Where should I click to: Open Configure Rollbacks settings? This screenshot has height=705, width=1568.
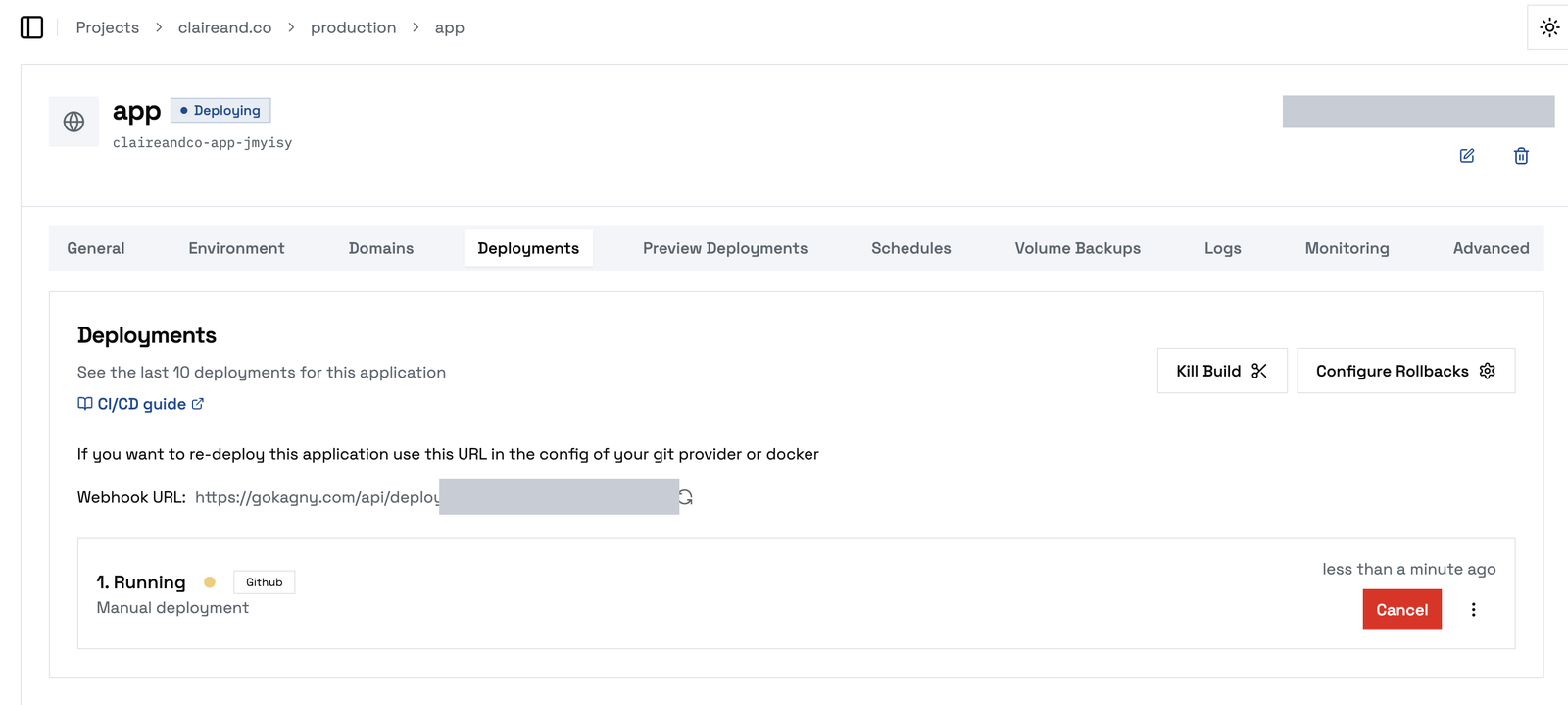click(x=1406, y=371)
